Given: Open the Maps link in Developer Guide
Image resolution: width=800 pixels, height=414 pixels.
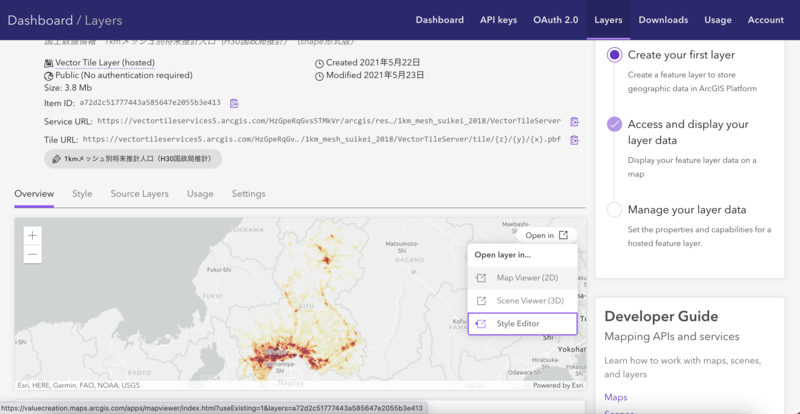Looking at the screenshot, I should (616, 397).
